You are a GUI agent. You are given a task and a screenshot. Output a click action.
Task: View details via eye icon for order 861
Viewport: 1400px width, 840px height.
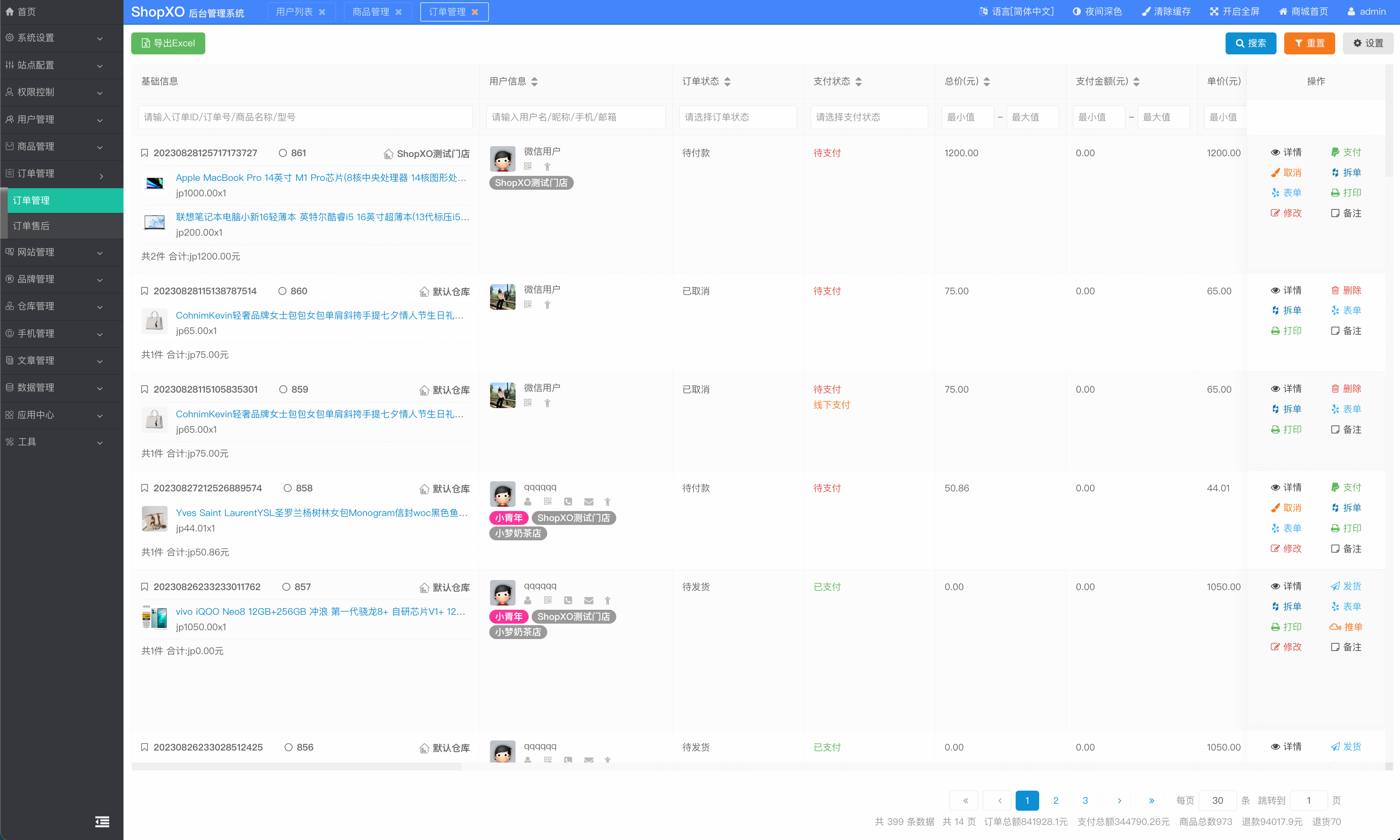[x=1275, y=152]
